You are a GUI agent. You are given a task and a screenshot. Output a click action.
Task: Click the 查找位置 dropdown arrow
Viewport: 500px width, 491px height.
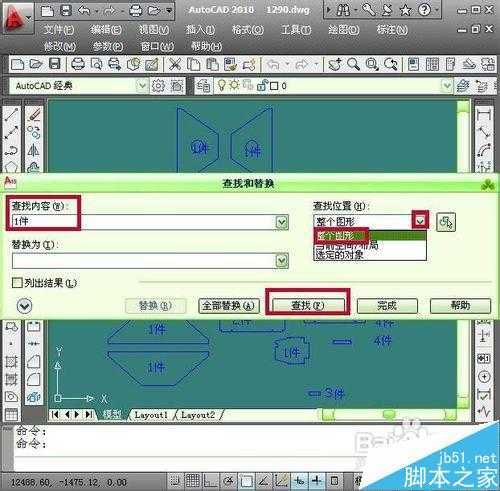[420, 220]
